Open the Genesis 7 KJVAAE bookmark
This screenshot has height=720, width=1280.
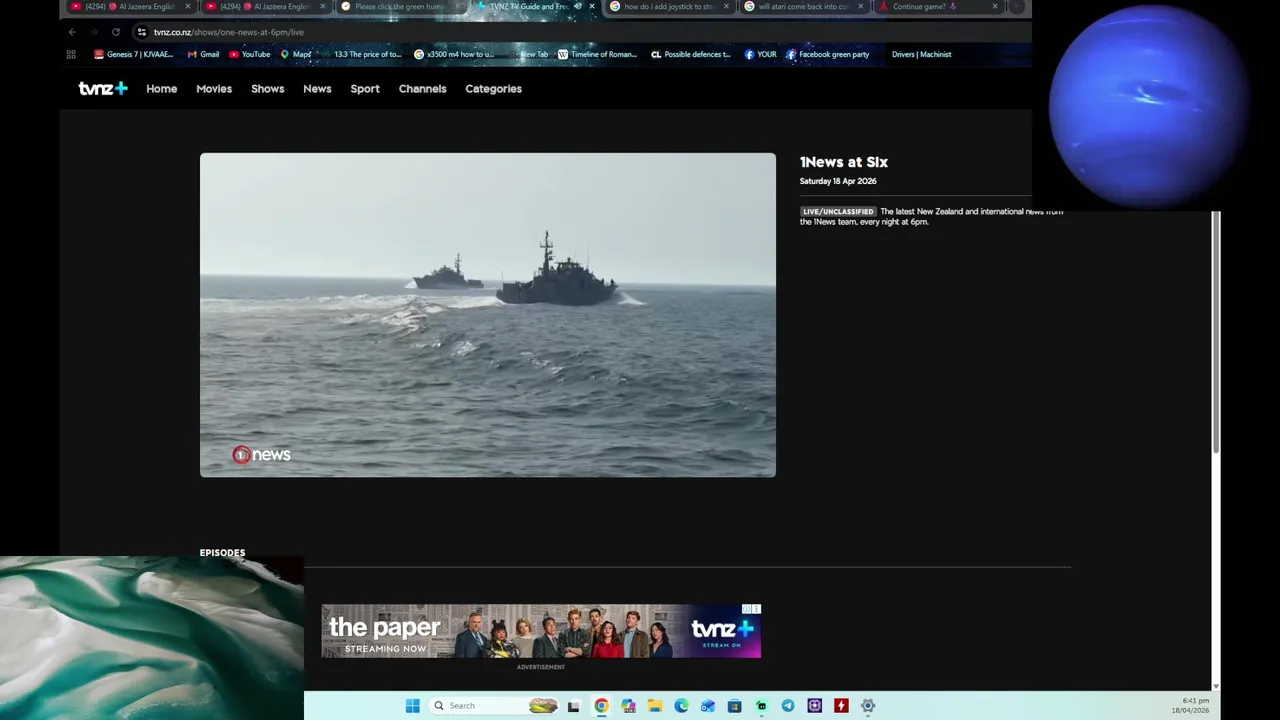pyautogui.click(x=133, y=54)
